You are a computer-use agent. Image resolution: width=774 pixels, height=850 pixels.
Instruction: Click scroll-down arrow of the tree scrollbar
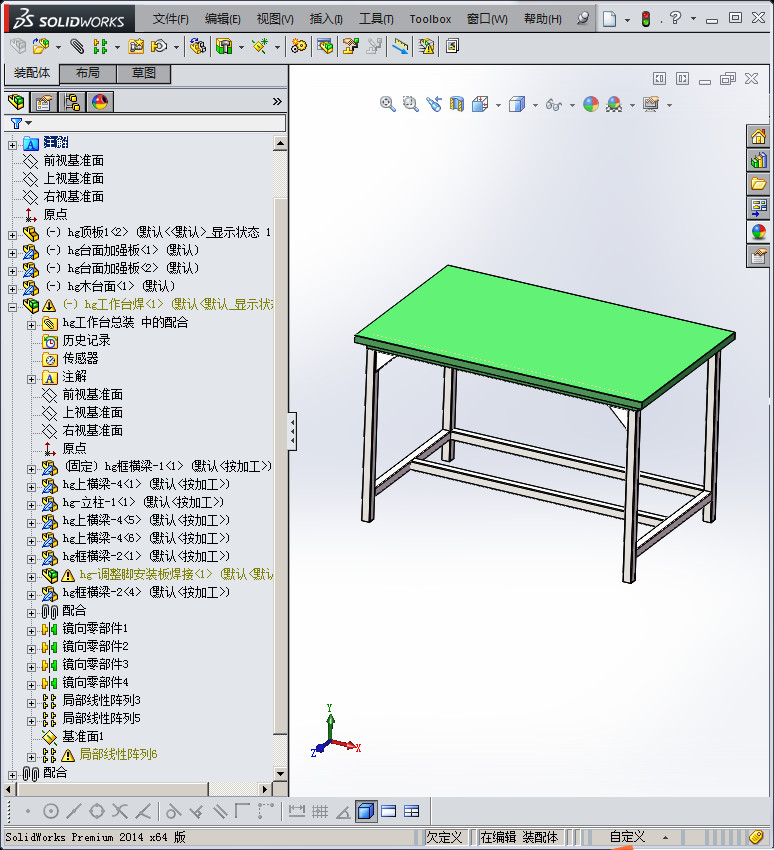(x=280, y=774)
